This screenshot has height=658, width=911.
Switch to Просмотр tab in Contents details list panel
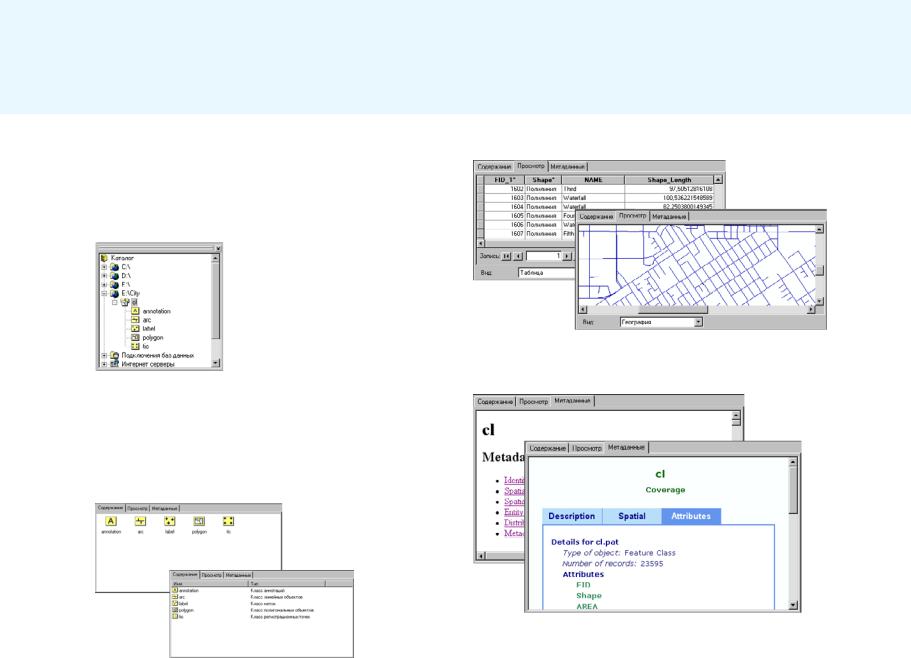[211, 575]
